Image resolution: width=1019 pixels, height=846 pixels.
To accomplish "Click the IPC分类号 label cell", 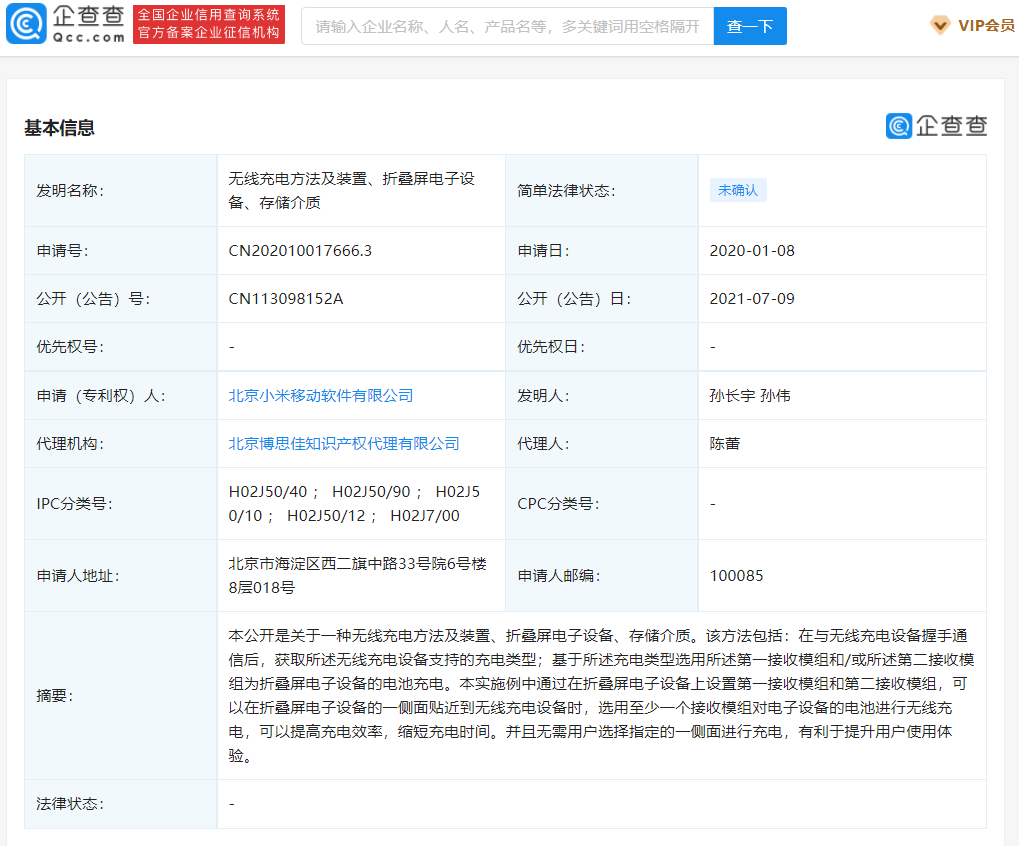I will [x=121, y=504].
